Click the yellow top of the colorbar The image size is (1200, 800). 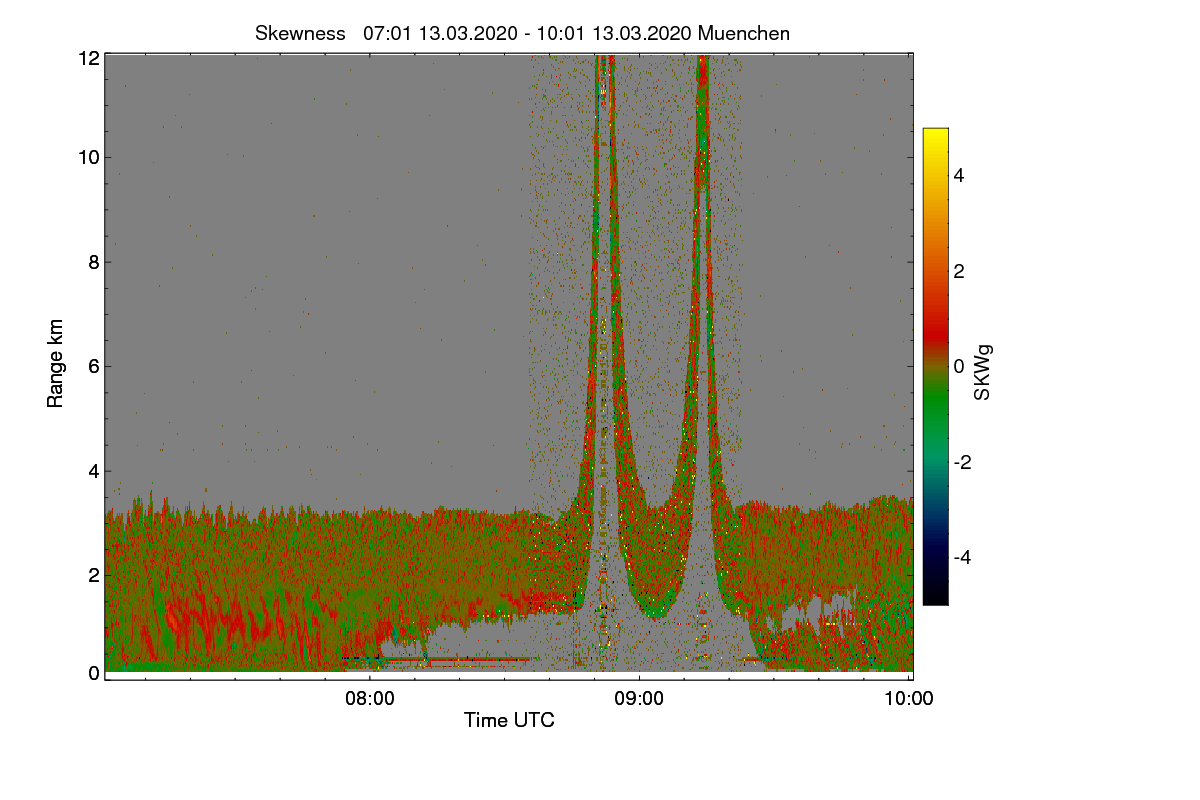click(935, 136)
